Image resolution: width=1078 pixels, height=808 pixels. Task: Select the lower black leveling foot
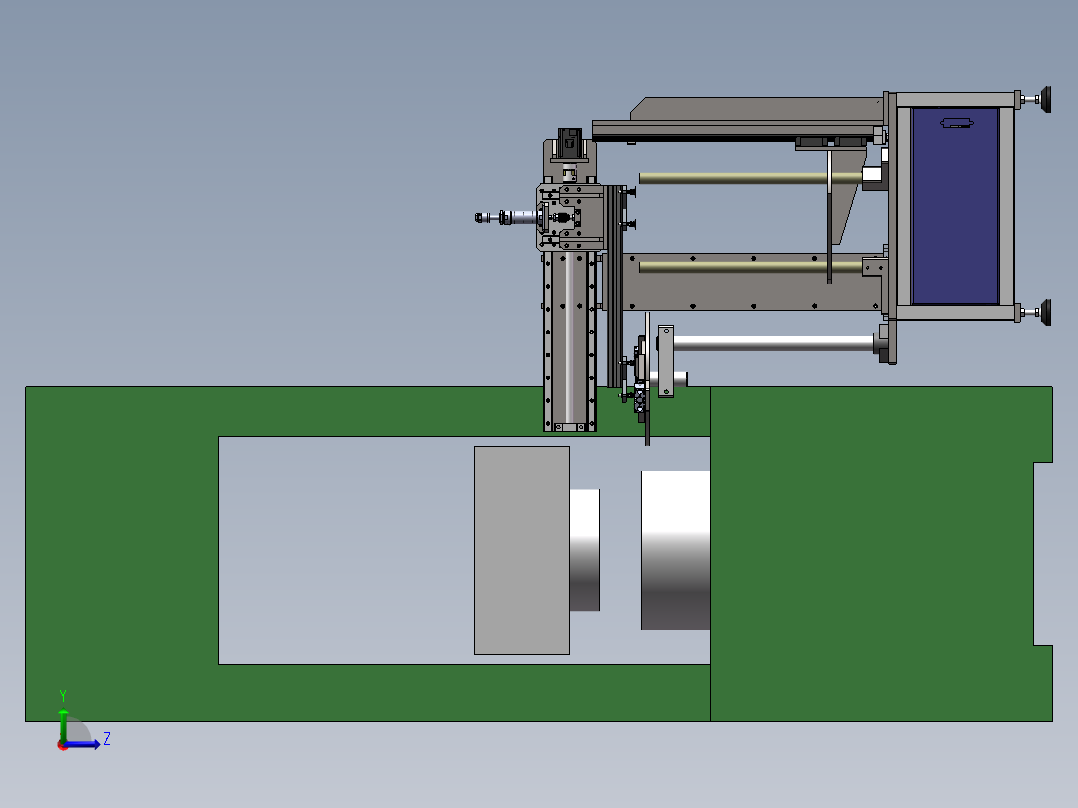click(1046, 313)
